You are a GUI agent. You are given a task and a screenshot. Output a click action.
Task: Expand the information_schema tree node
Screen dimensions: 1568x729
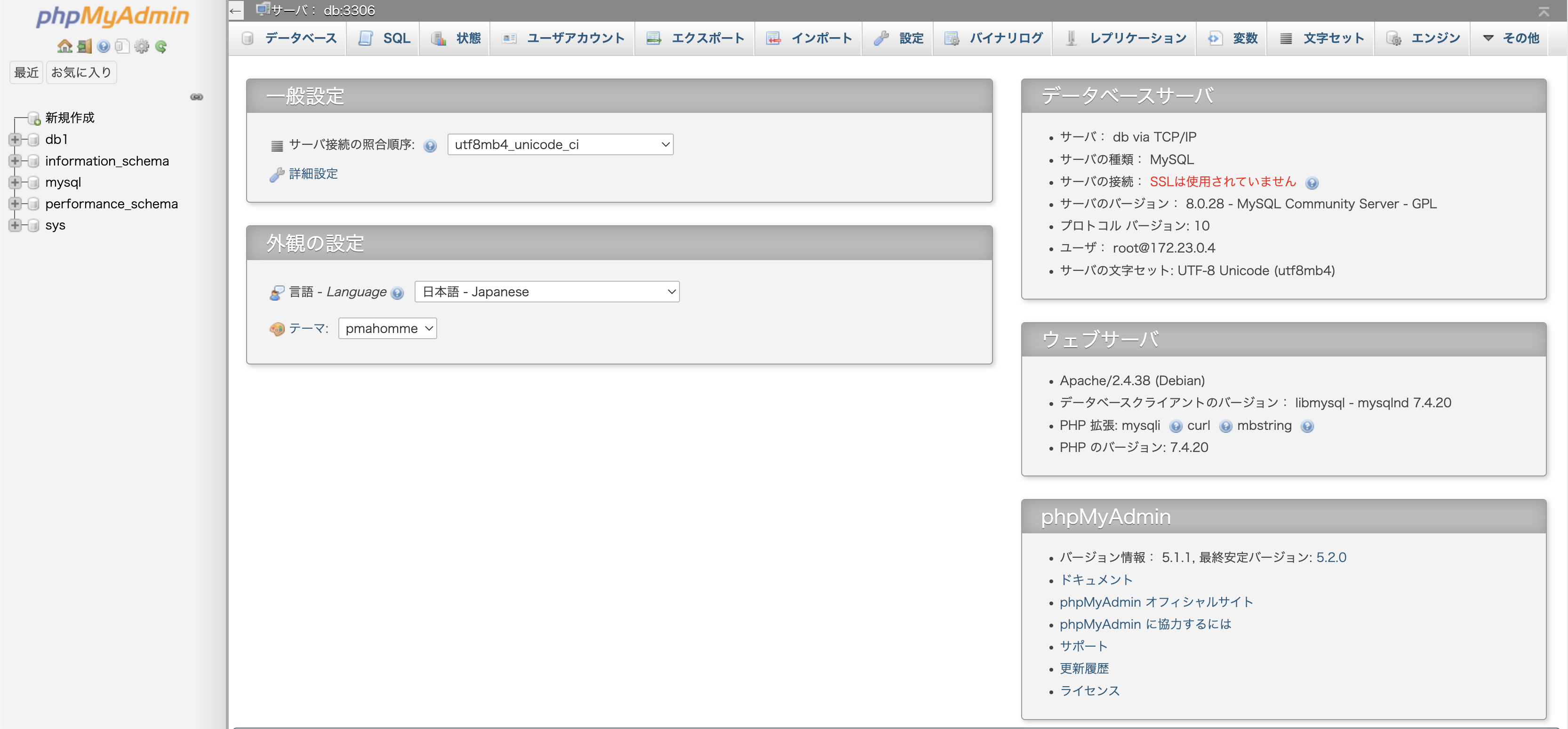[15, 161]
